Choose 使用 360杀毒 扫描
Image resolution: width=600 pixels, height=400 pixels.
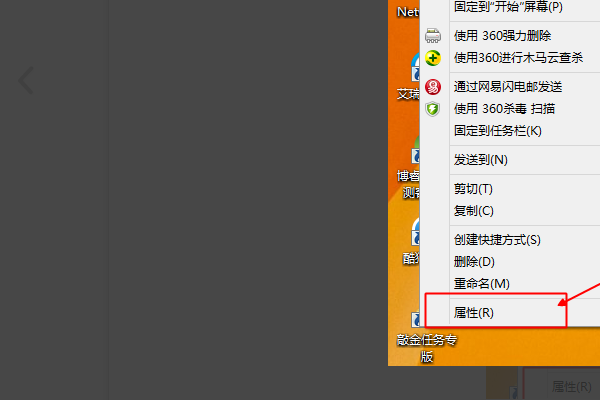tap(504, 109)
